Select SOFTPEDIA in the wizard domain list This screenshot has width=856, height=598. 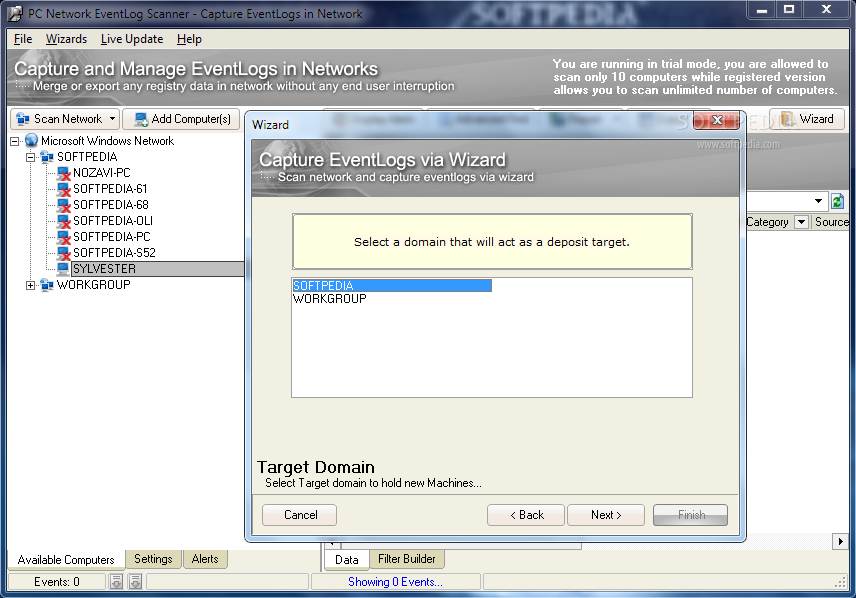(392, 286)
